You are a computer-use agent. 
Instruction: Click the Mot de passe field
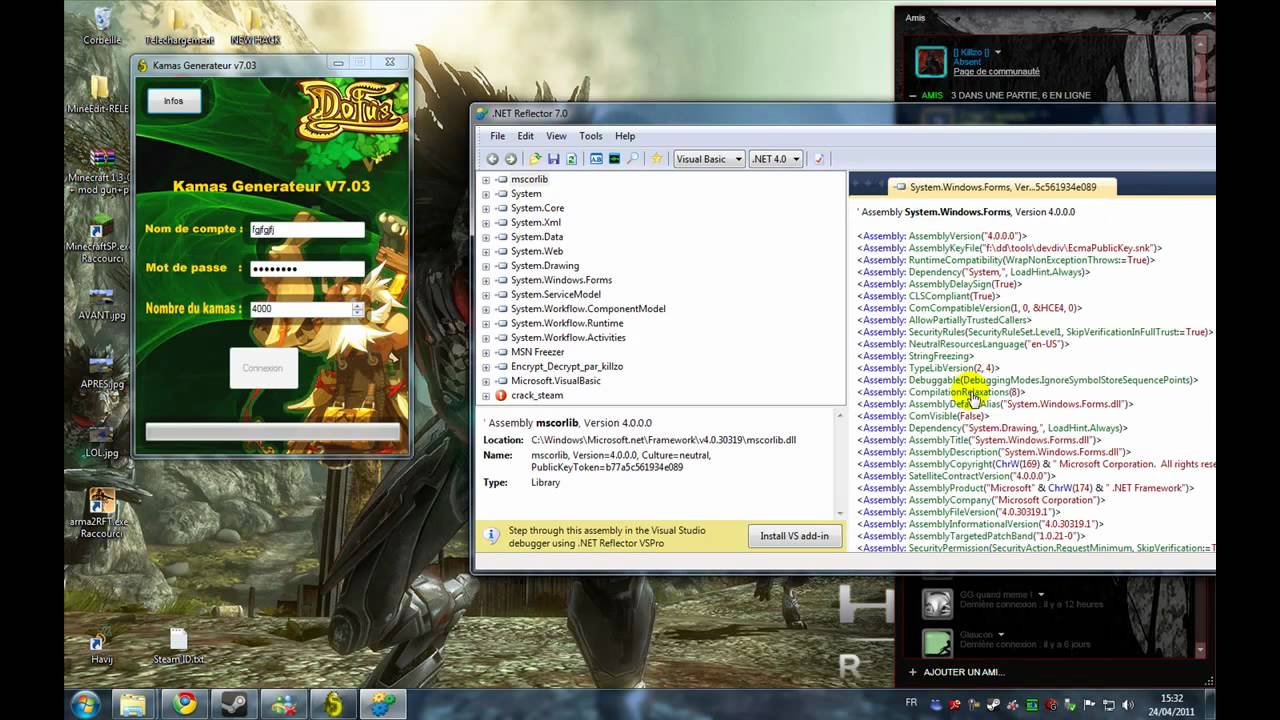(x=307, y=269)
